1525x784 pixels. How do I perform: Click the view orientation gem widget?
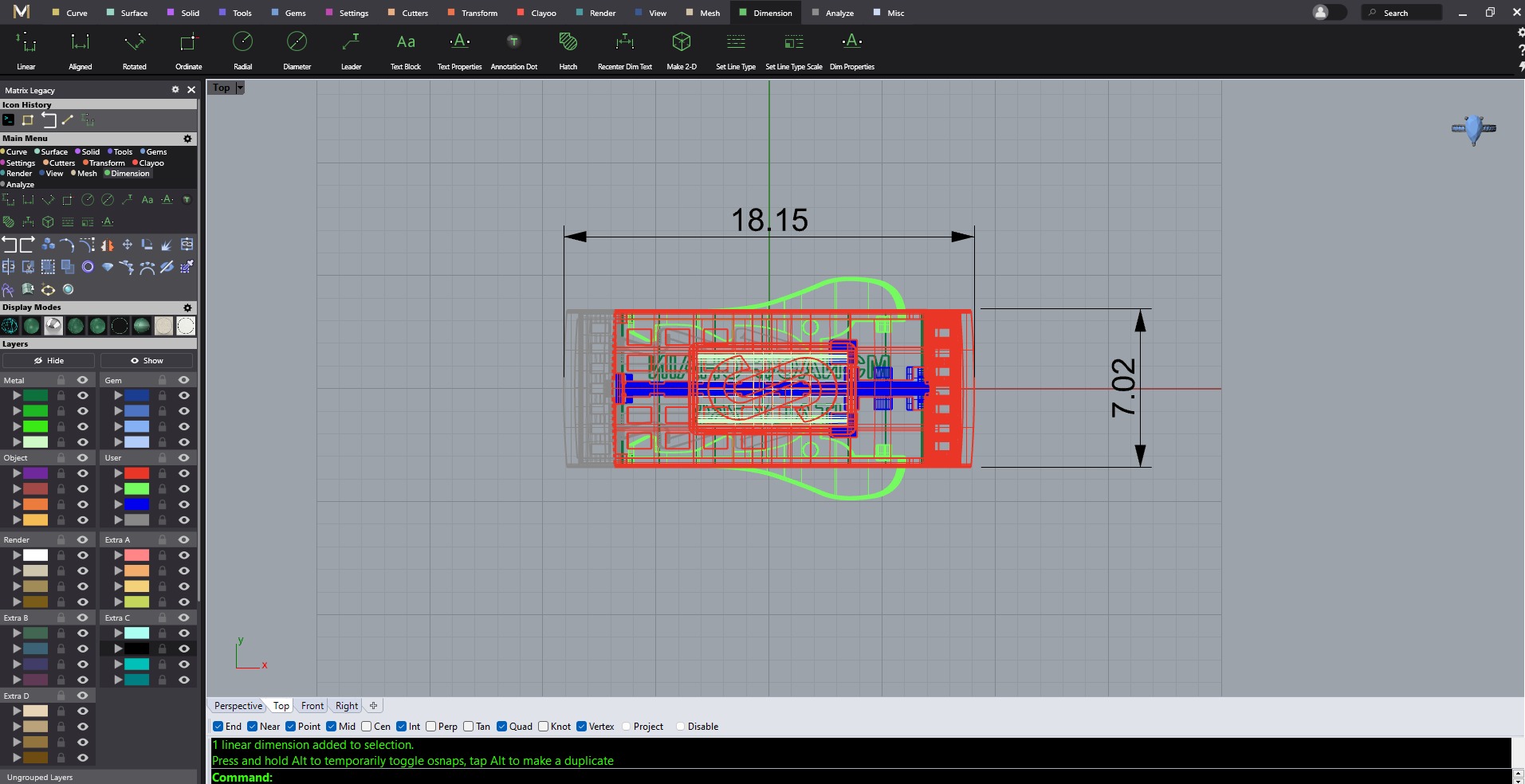click(1474, 129)
